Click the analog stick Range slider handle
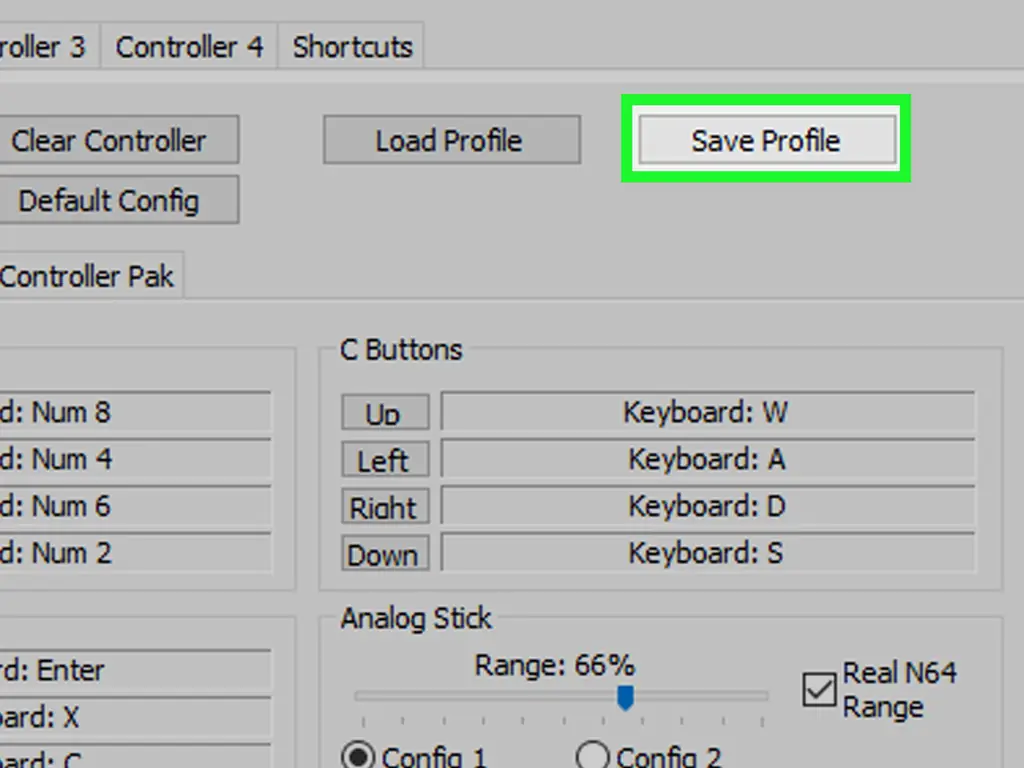 point(625,697)
